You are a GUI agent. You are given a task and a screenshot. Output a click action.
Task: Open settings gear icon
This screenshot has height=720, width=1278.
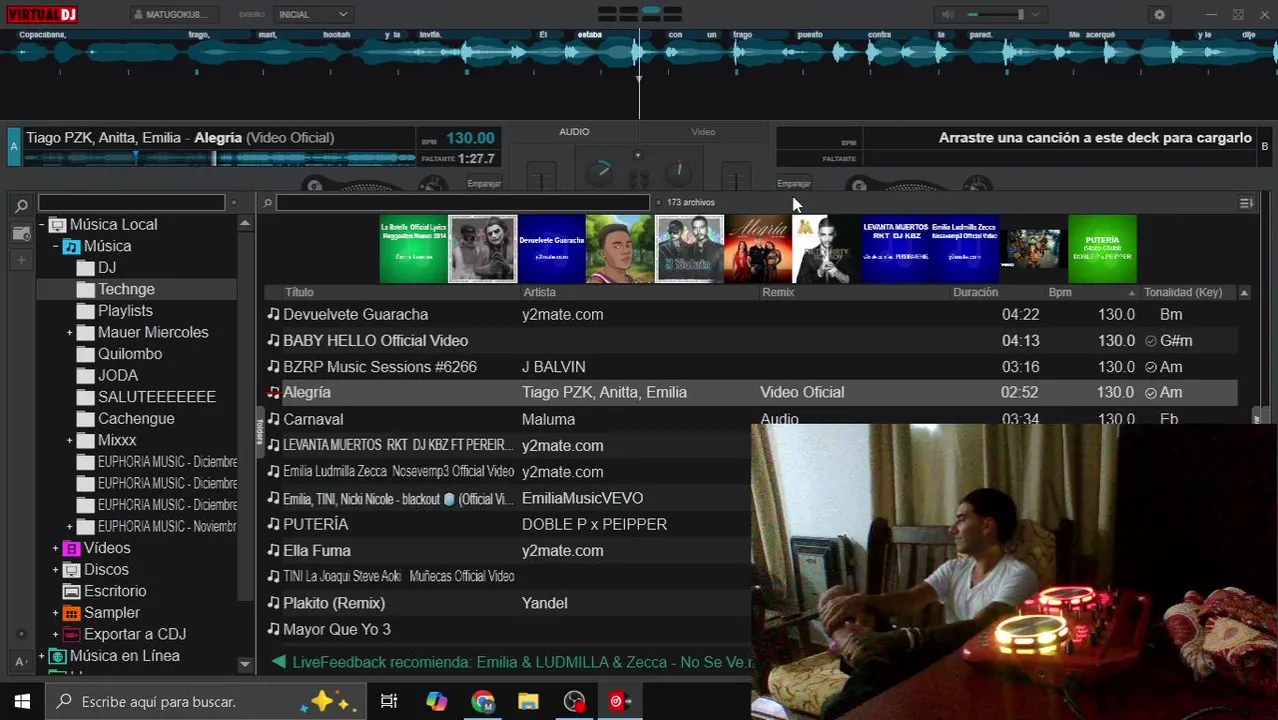pos(1159,14)
